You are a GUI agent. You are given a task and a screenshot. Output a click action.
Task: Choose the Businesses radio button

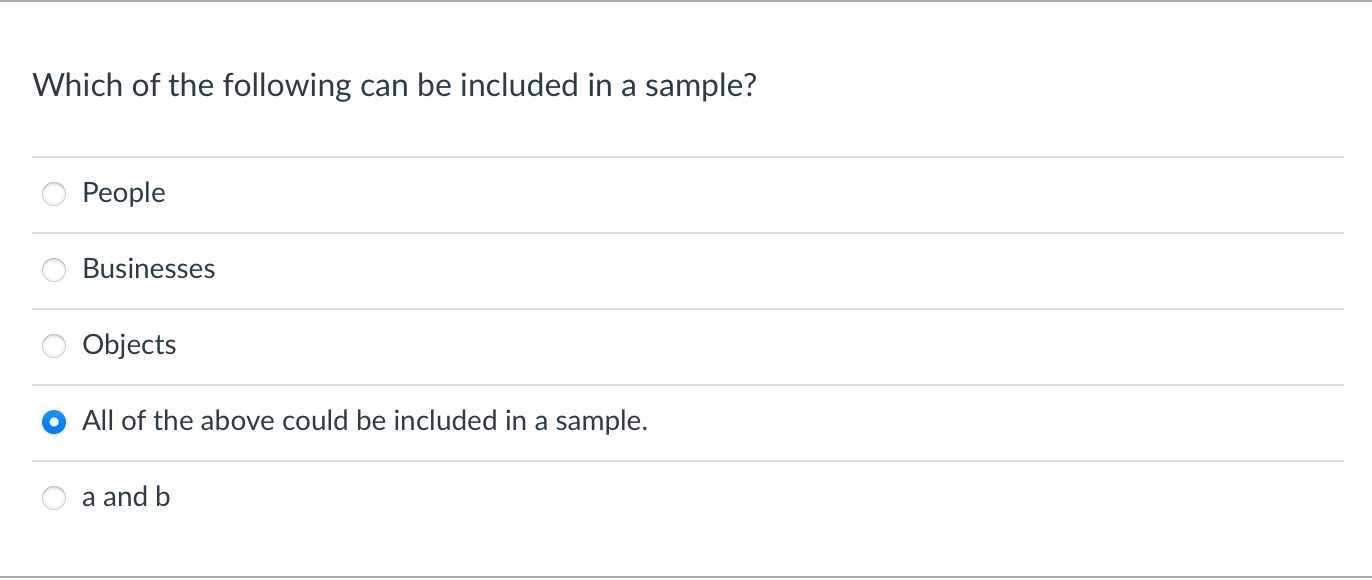54,270
